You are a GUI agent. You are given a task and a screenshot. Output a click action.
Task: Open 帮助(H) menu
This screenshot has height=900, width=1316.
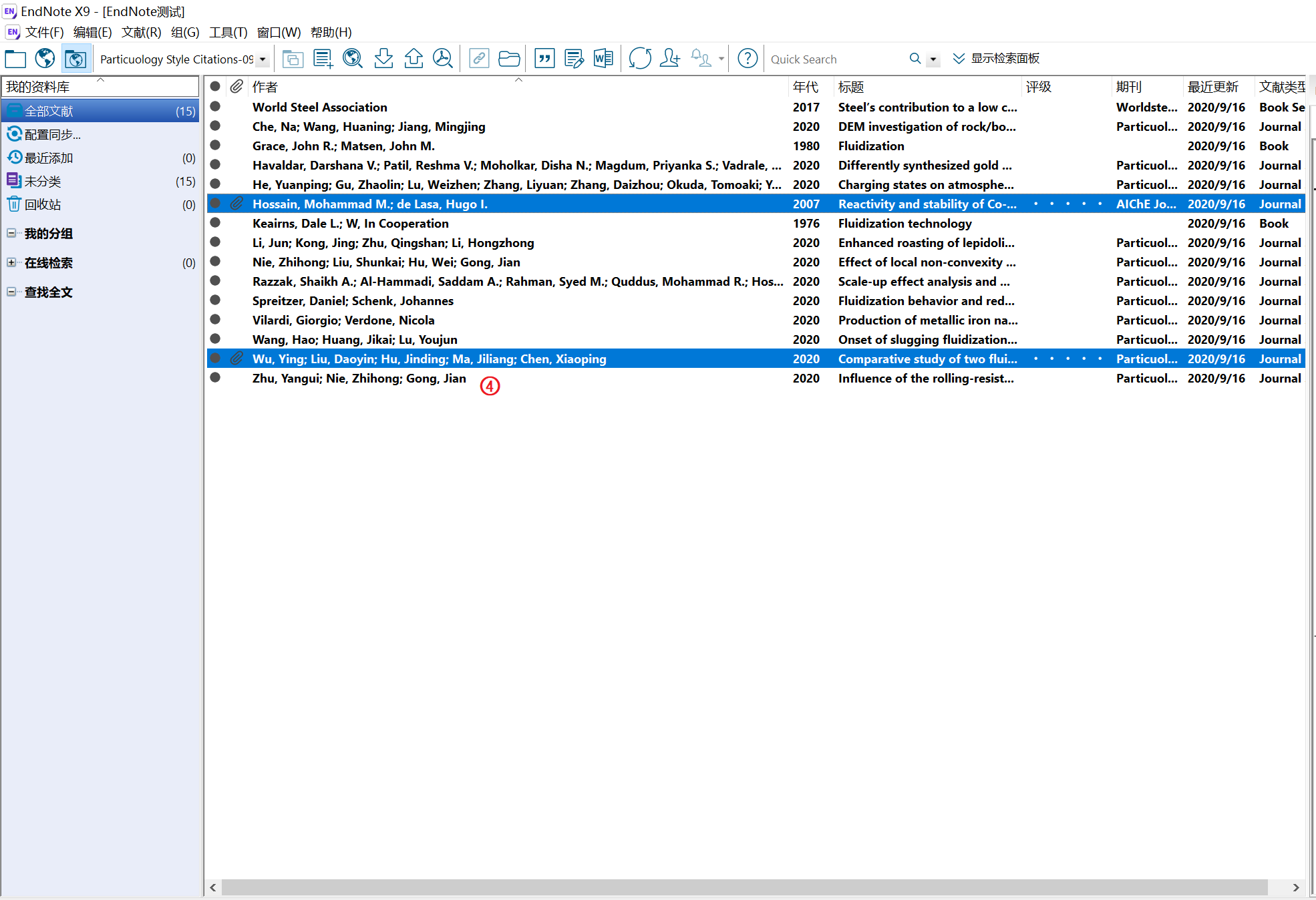click(331, 32)
